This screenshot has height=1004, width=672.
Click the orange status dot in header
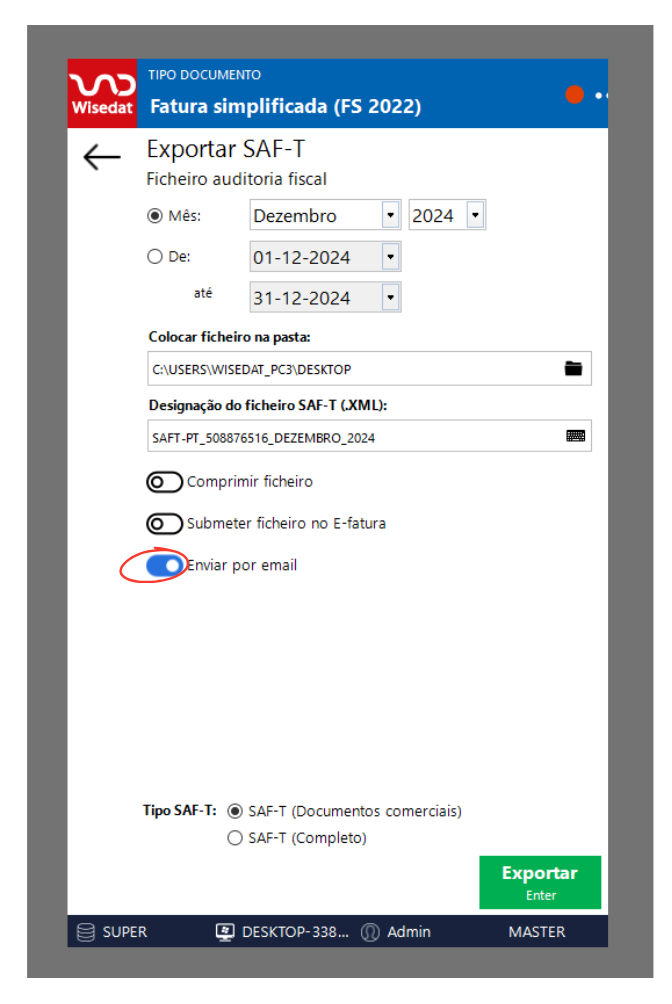pyautogui.click(x=574, y=95)
